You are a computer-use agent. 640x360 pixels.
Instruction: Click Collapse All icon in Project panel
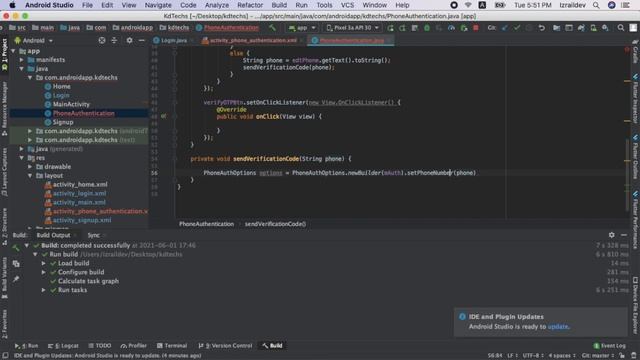click(x=114, y=40)
